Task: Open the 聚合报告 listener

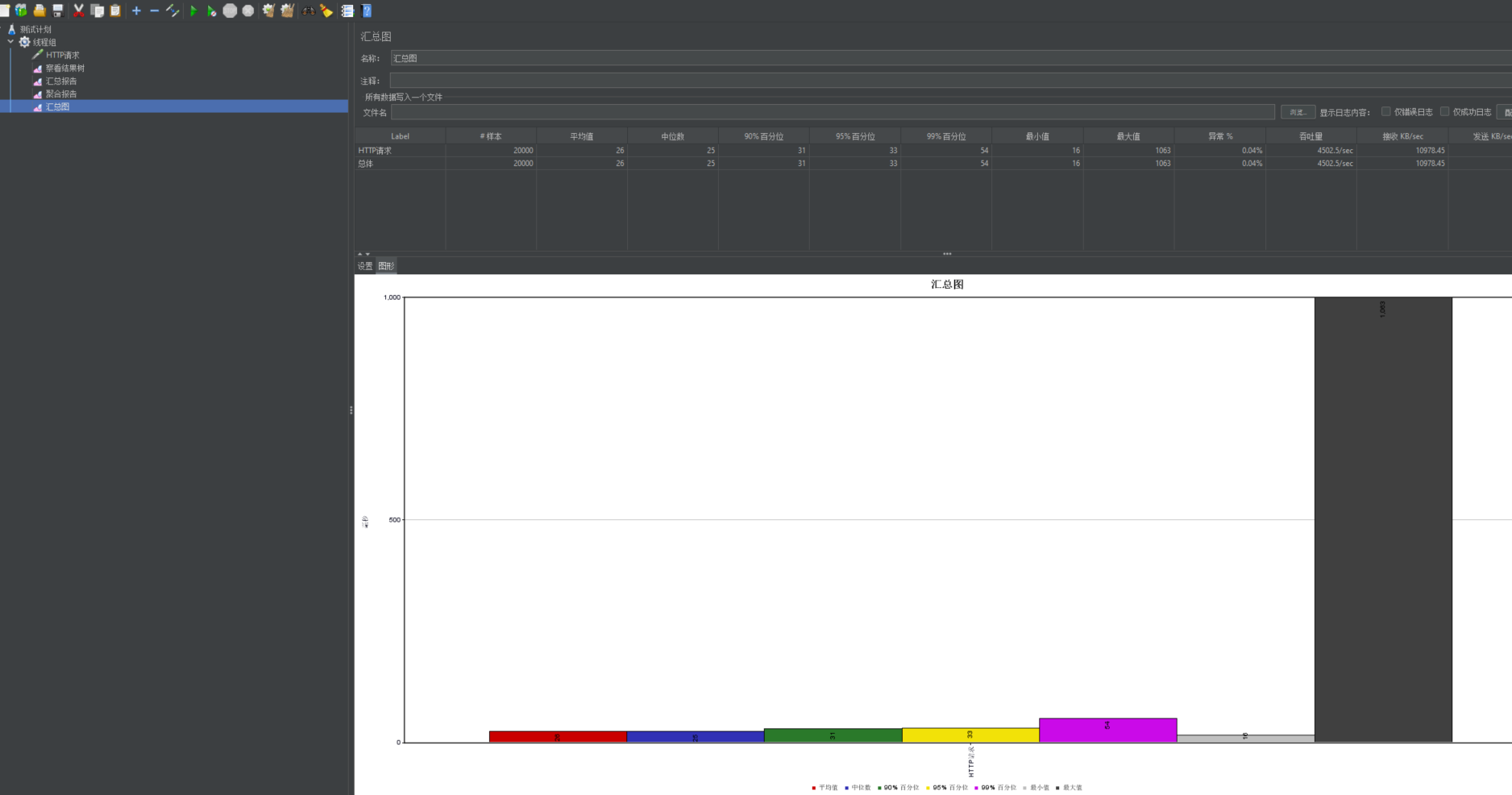Action: coord(61,94)
